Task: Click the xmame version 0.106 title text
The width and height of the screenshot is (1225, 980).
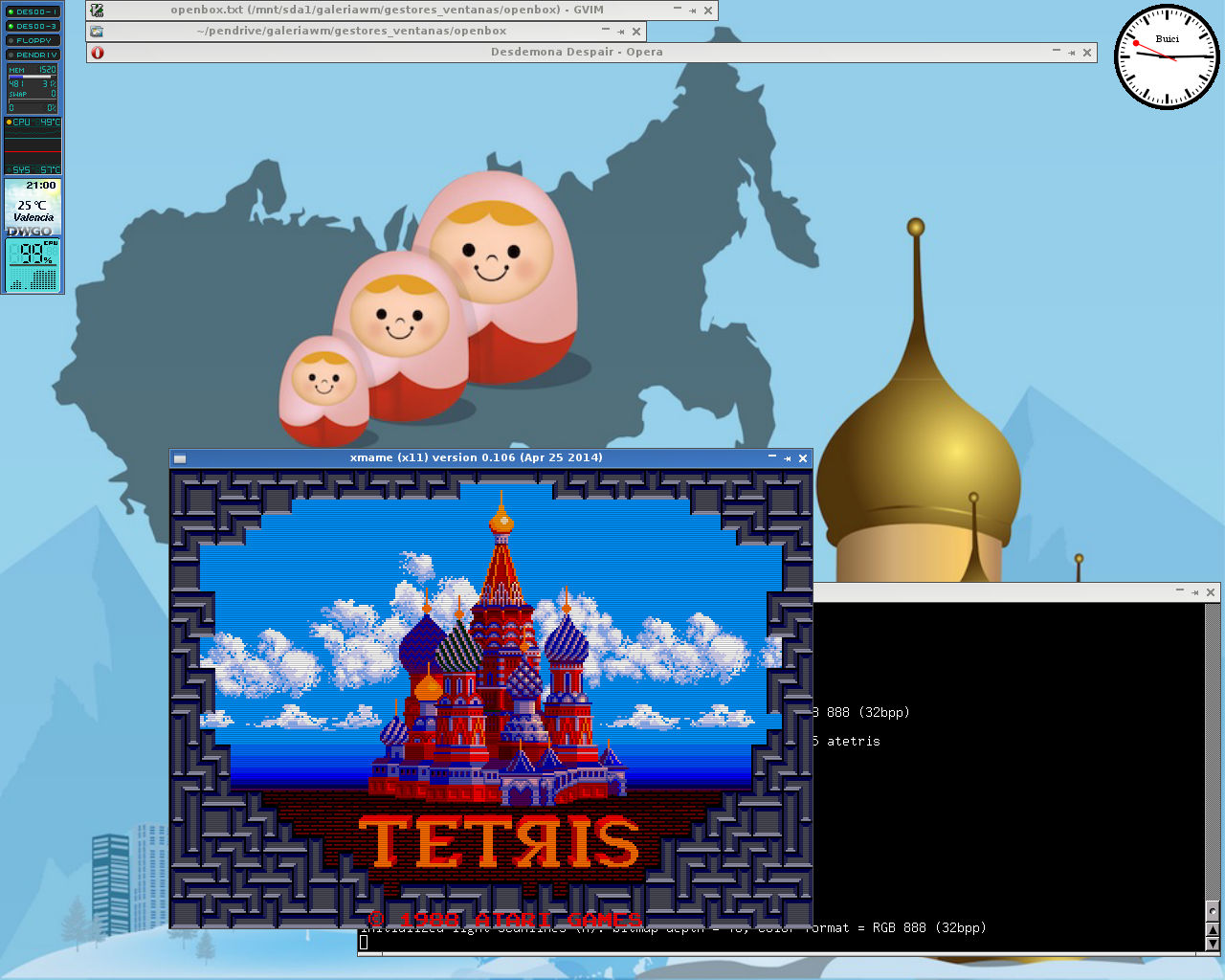Action: click(x=477, y=458)
